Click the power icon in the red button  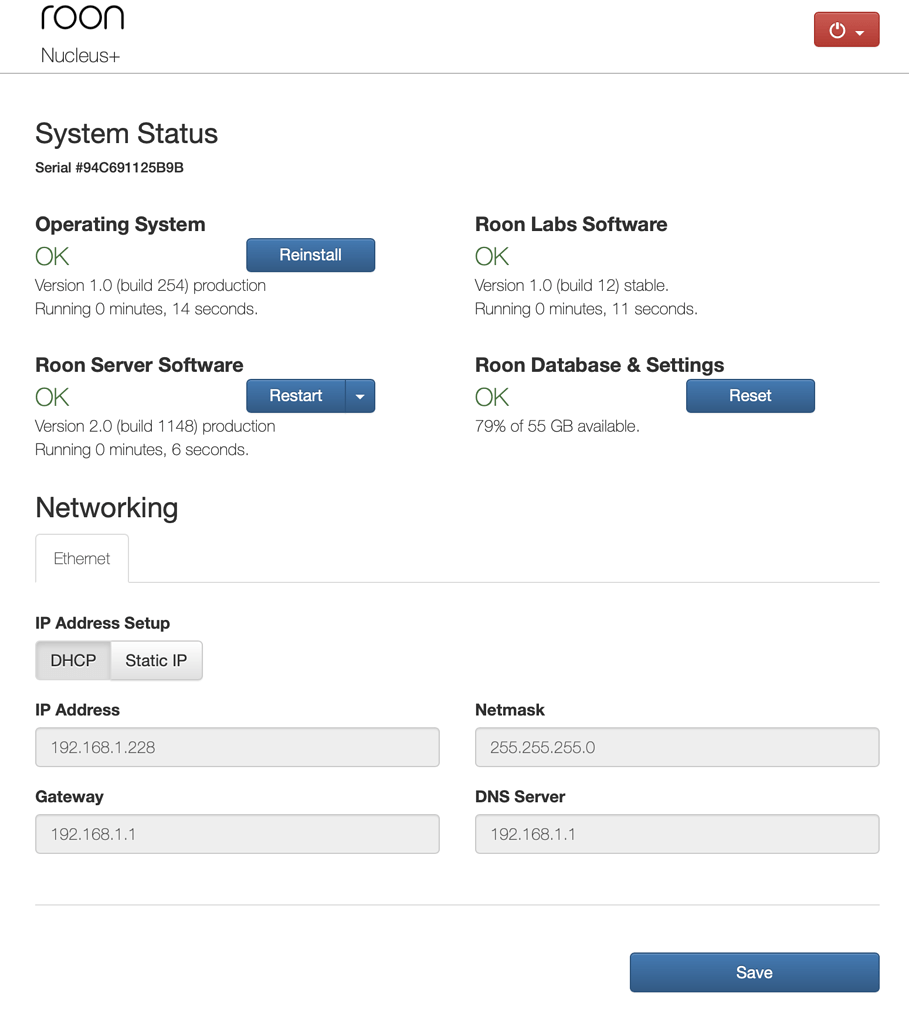click(838, 29)
